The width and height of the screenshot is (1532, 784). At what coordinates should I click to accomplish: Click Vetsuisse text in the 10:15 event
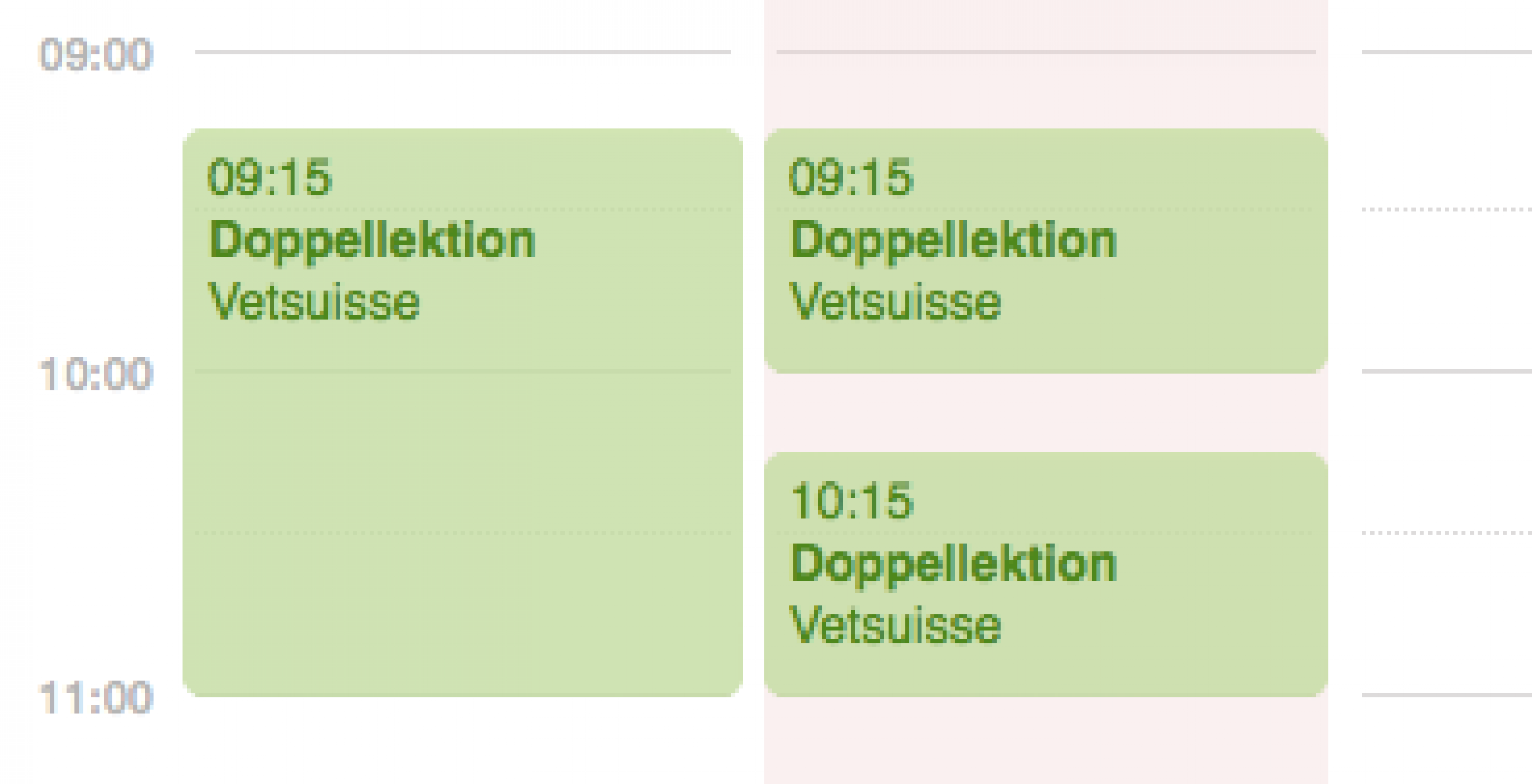pyautogui.click(x=895, y=625)
